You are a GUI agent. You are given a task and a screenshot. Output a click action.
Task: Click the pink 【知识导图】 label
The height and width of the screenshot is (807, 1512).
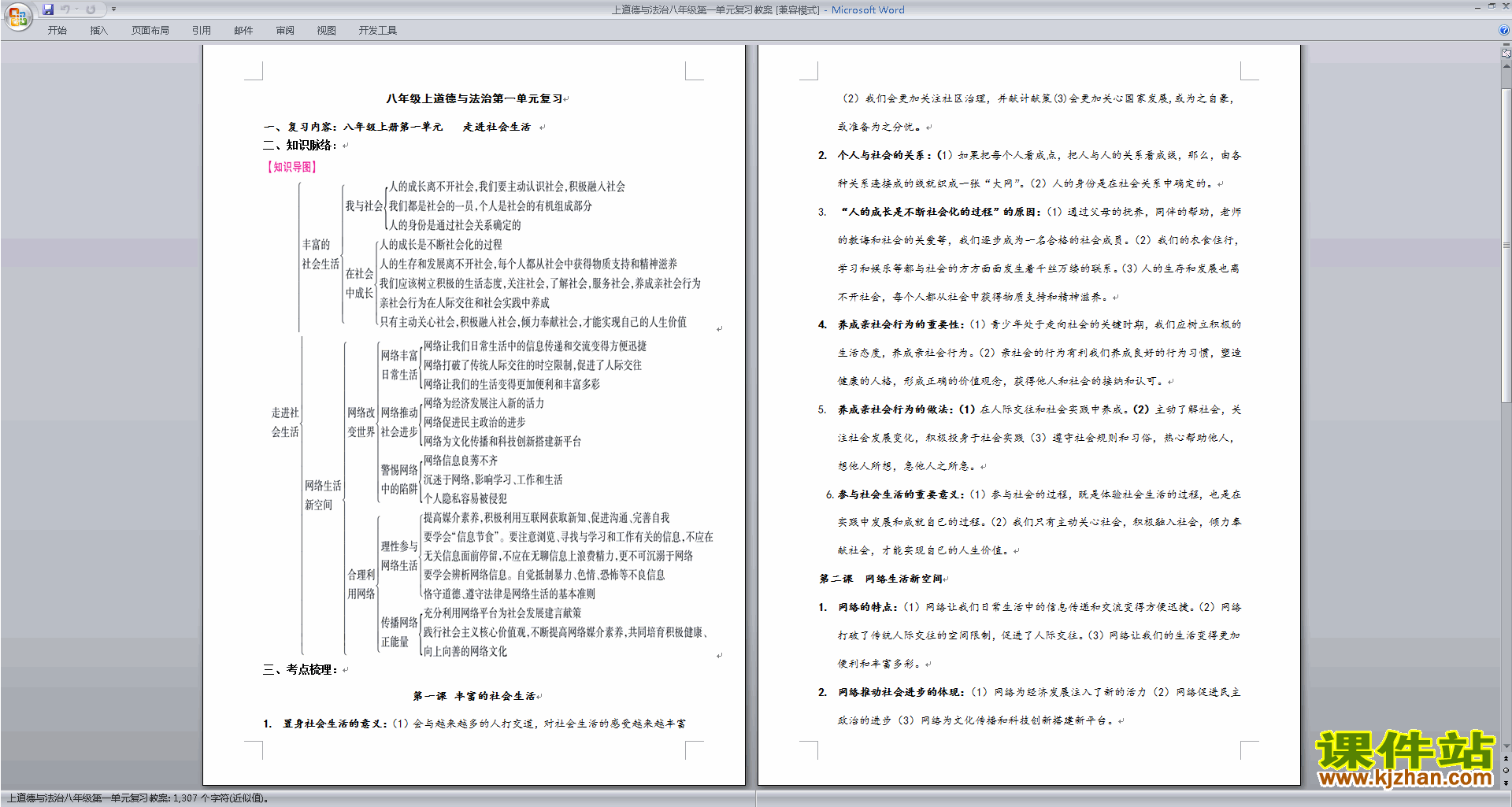tap(291, 167)
